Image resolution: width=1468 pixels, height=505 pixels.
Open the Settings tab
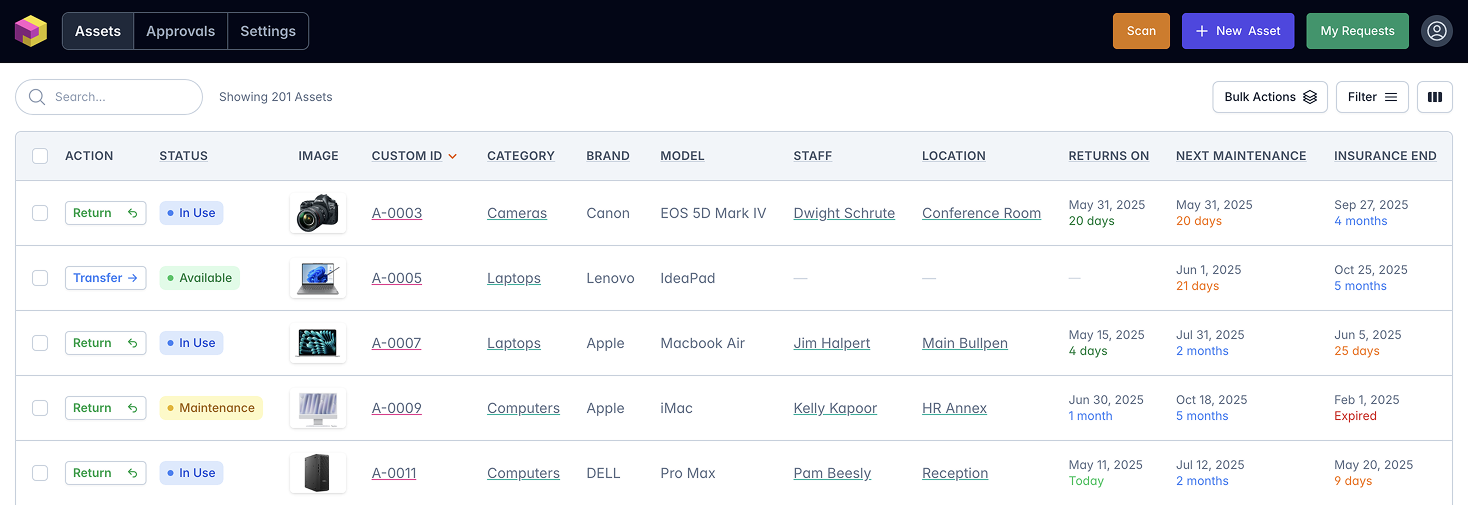click(x=268, y=31)
